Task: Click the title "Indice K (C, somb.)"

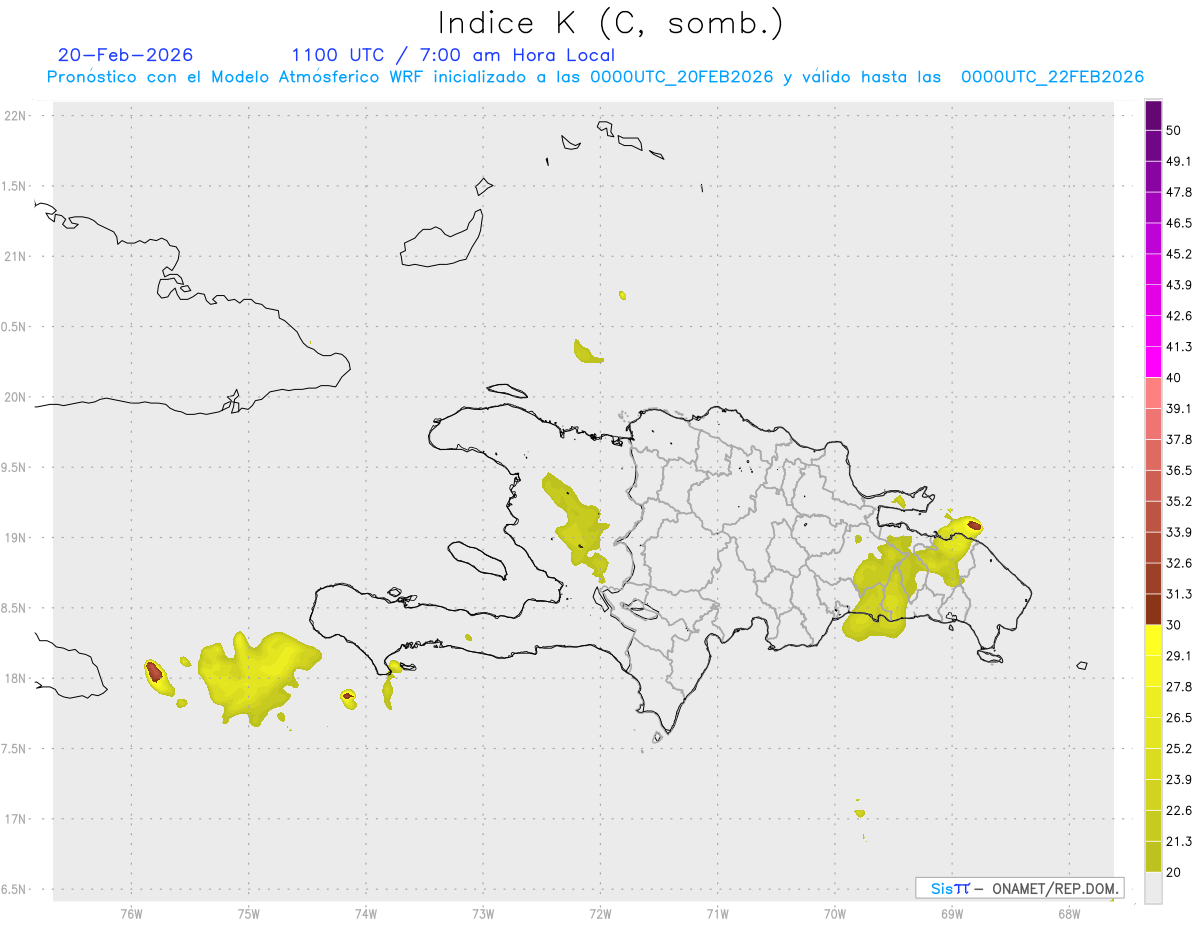Action: point(610,22)
